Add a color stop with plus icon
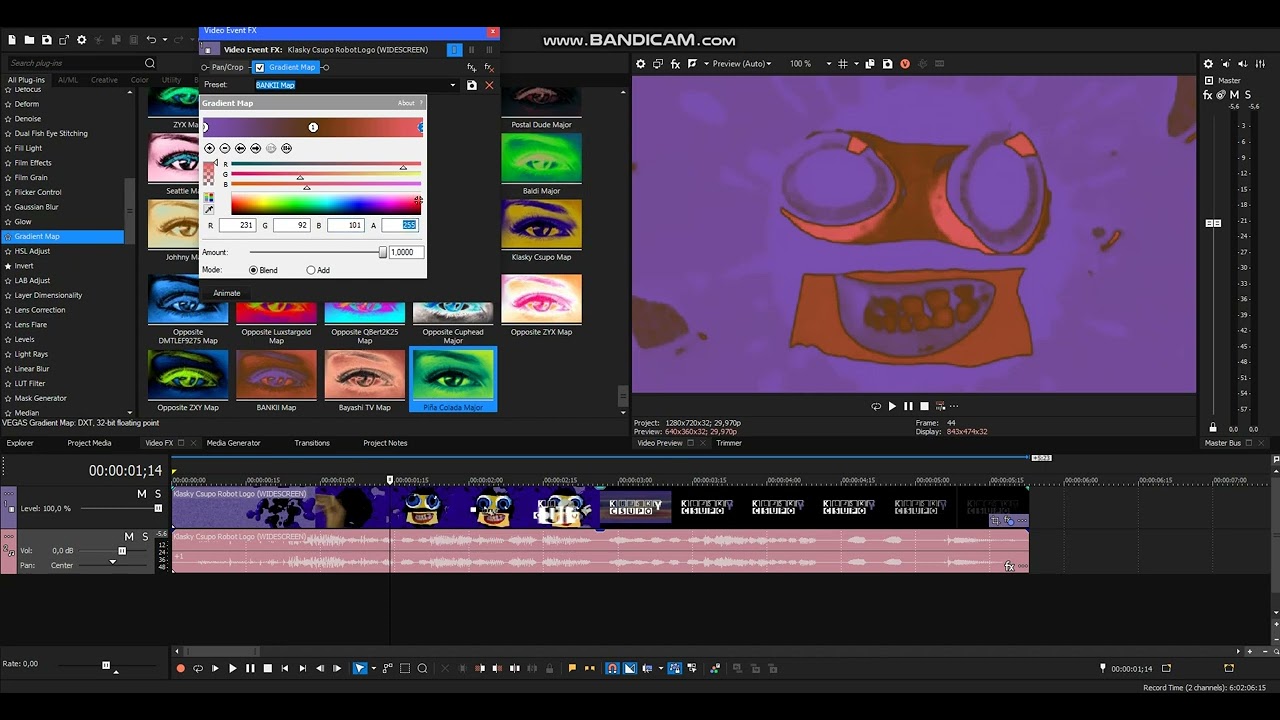 [x=210, y=148]
